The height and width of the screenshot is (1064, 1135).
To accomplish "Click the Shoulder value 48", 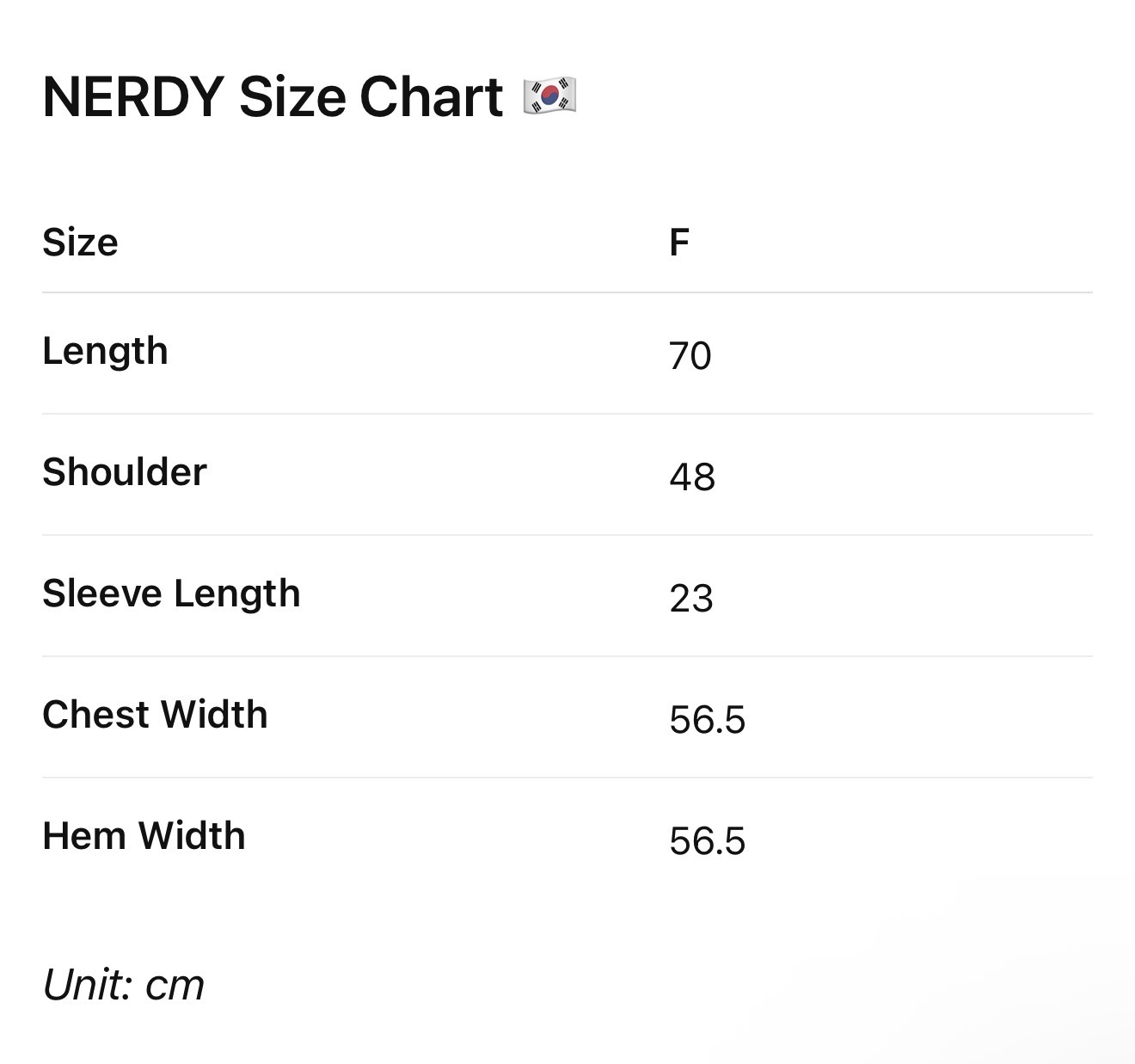I will point(692,477).
